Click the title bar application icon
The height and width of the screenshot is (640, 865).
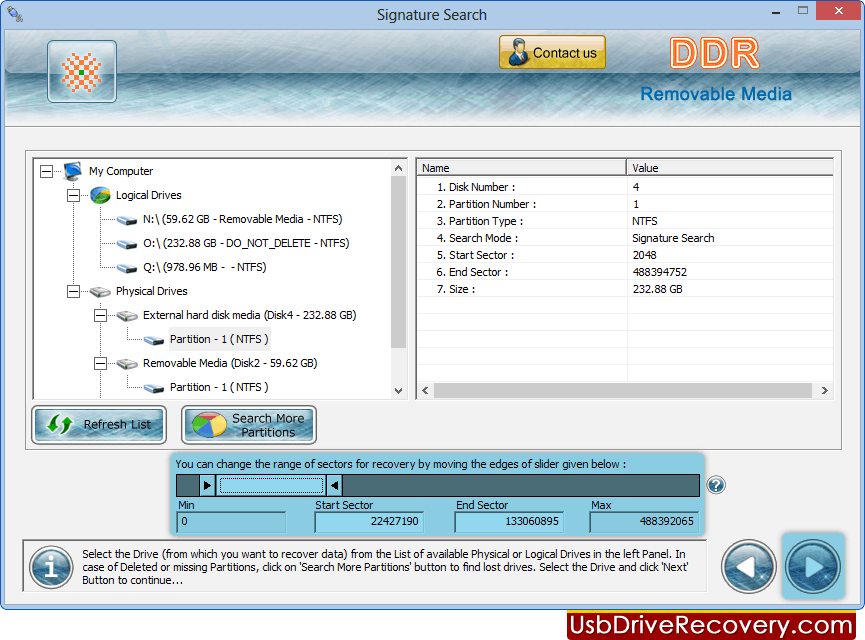(15, 14)
